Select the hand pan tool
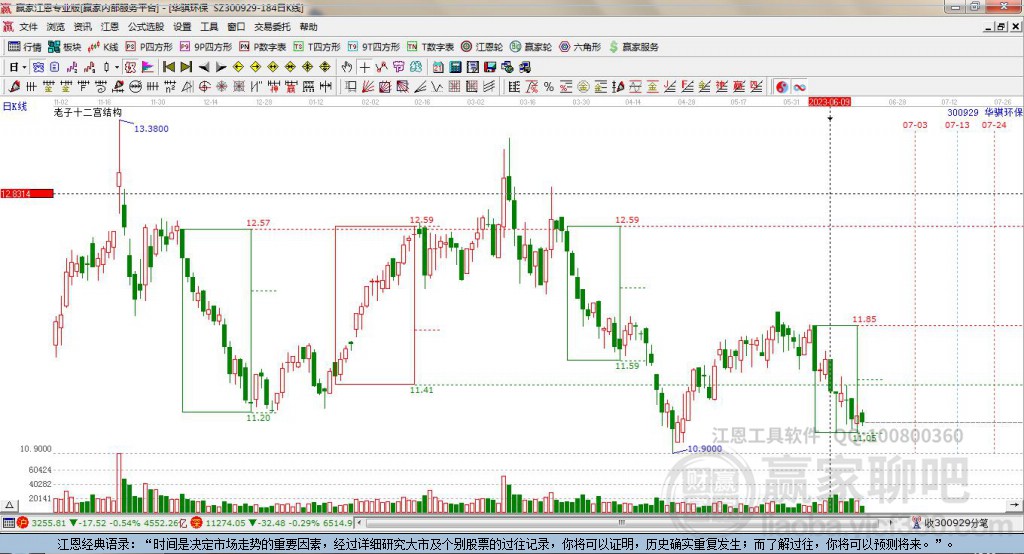This screenshot has height=554, width=1024. click(x=347, y=67)
